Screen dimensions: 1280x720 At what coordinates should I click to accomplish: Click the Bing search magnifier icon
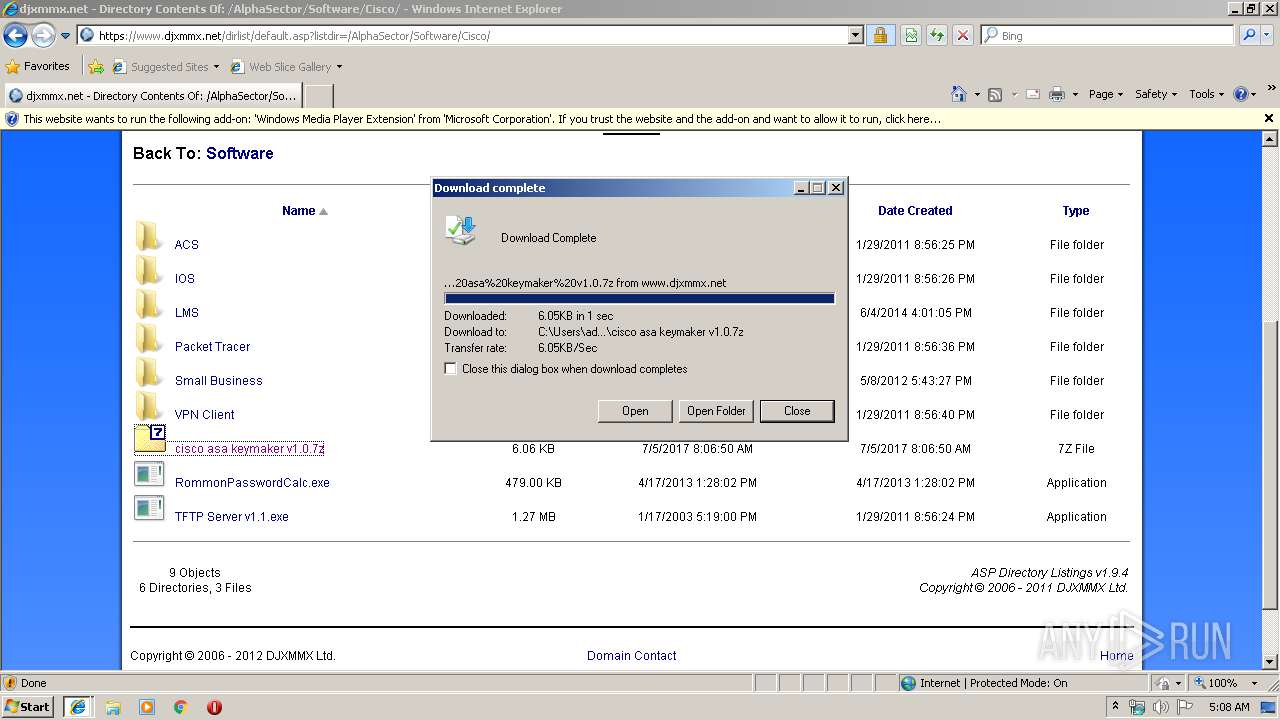tap(1249, 35)
